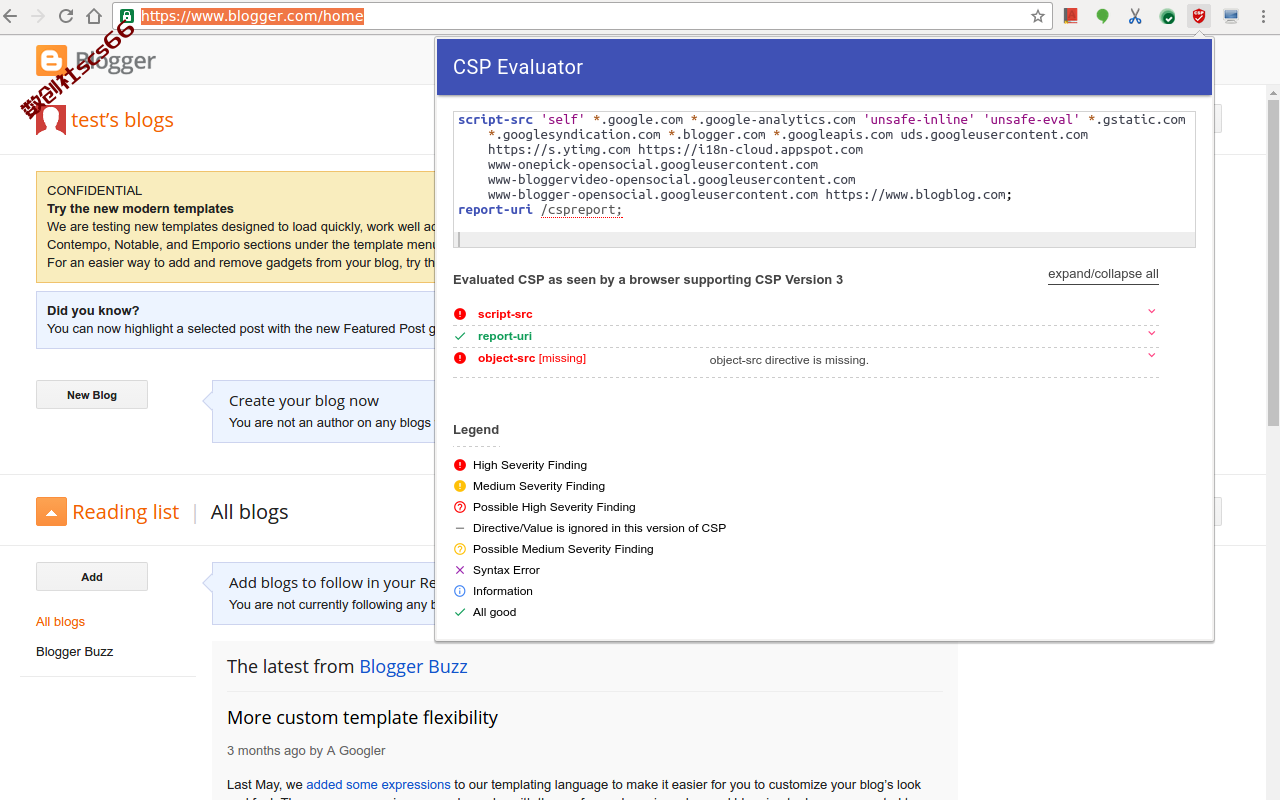Screen dimensions: 1280x800
Task: Click the red error icon beside object-src
Action: point(460,358)
